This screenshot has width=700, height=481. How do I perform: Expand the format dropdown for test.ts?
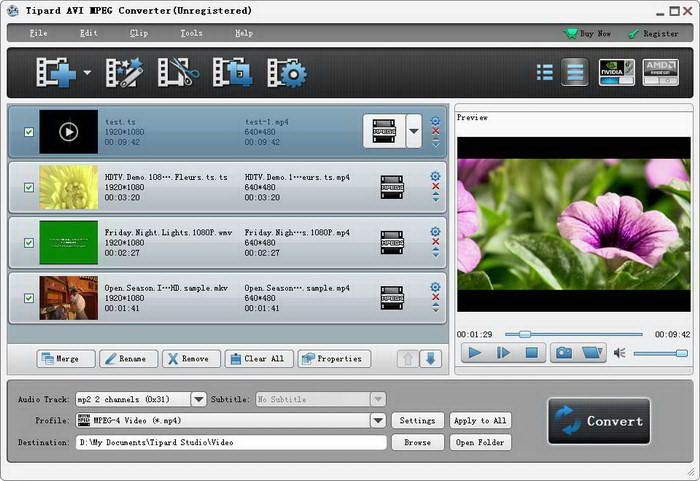click(414, 131)
